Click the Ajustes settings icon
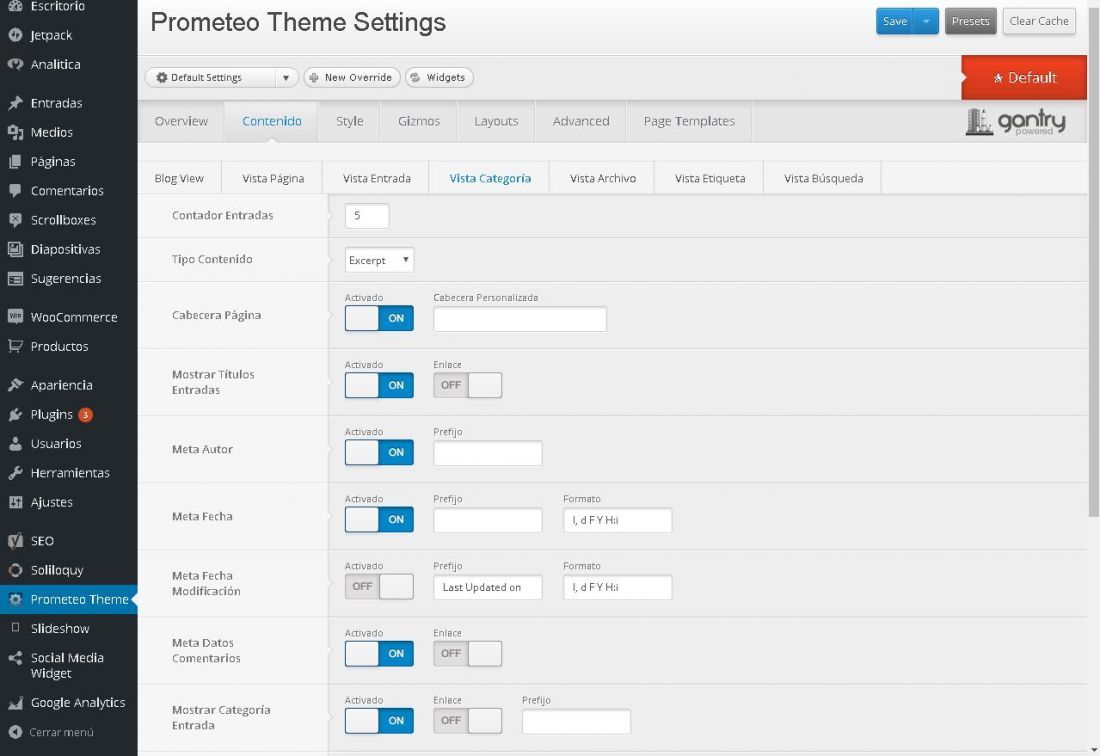 (x=15, y=502)
